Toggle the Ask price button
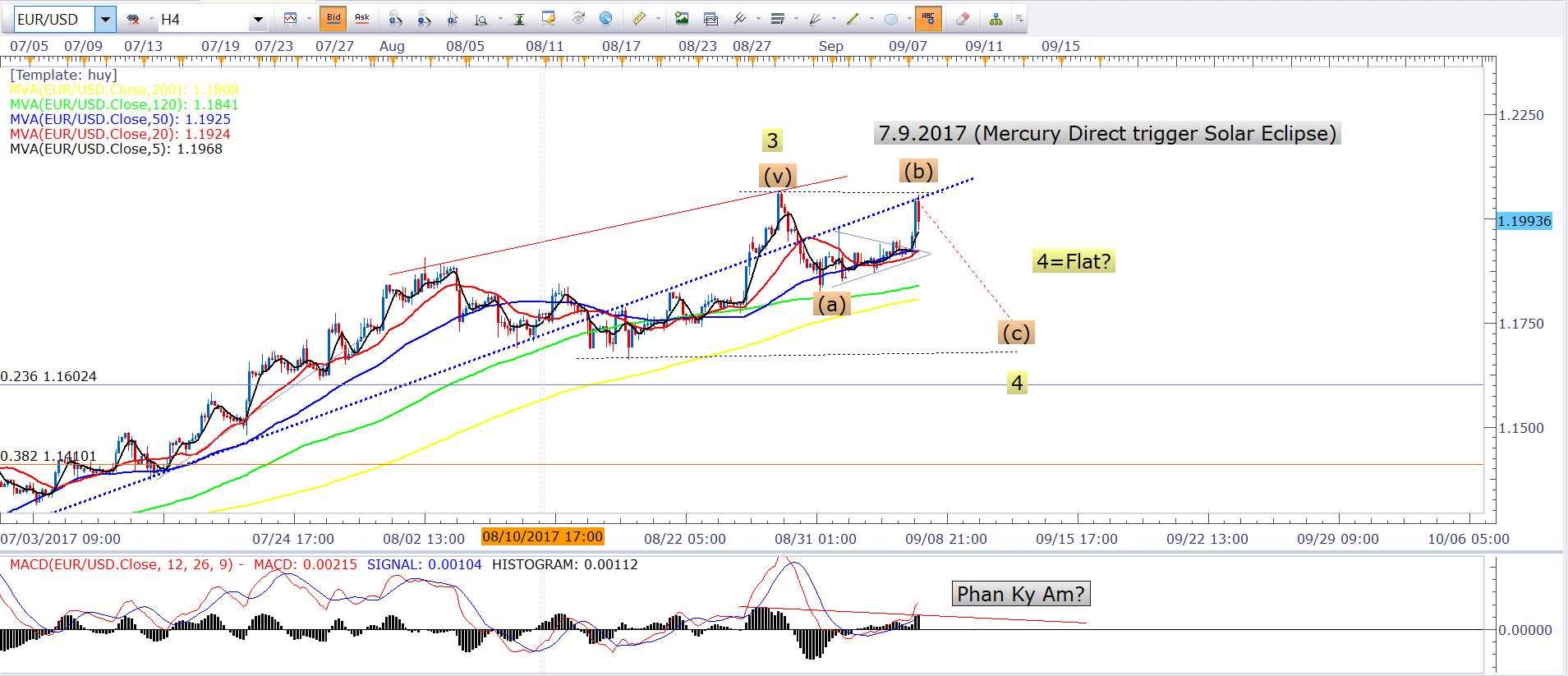 coord(361,19)
